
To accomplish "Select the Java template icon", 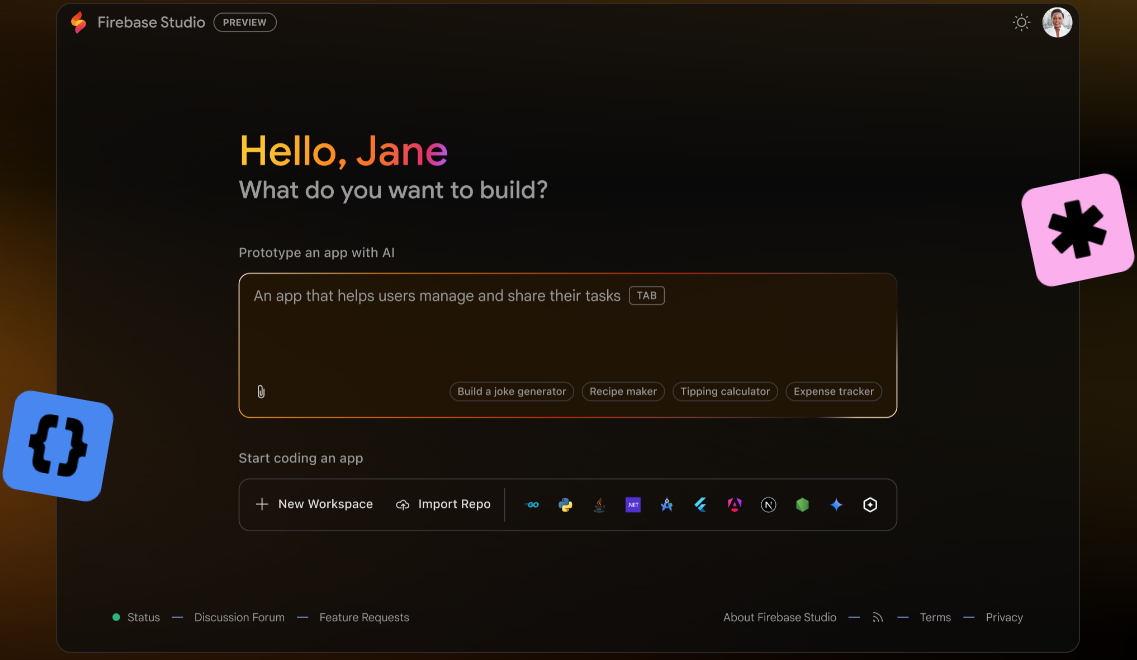I will [599, 505].
